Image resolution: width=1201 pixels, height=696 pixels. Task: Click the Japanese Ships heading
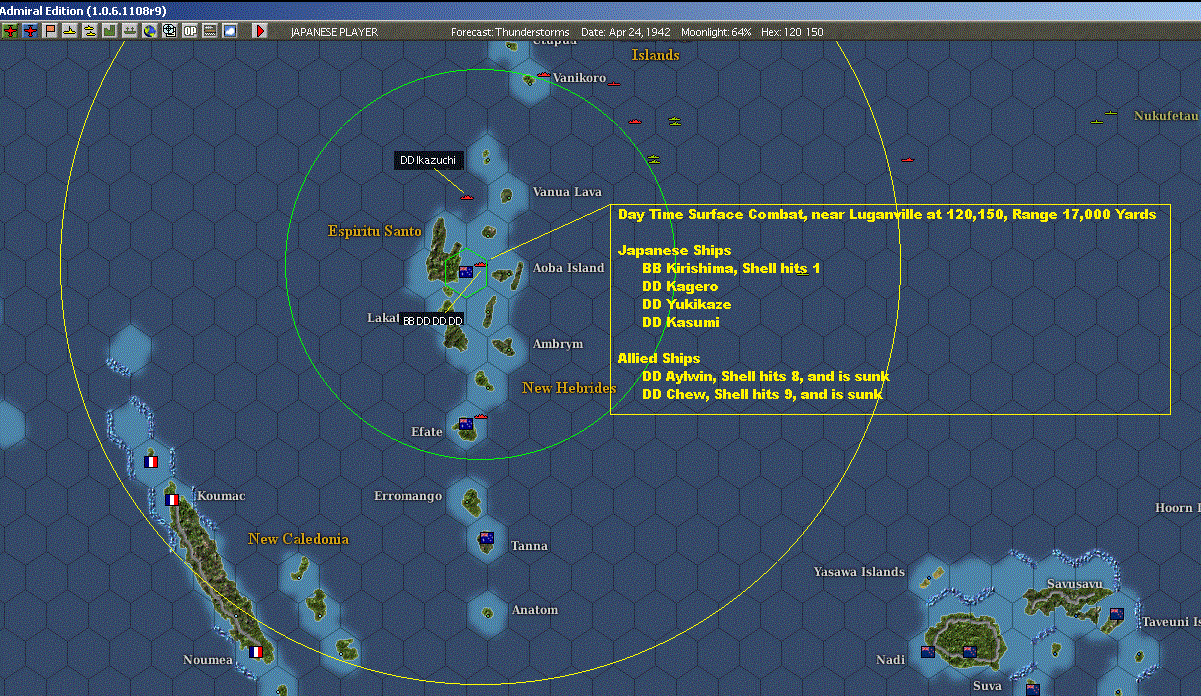[674, 251]
